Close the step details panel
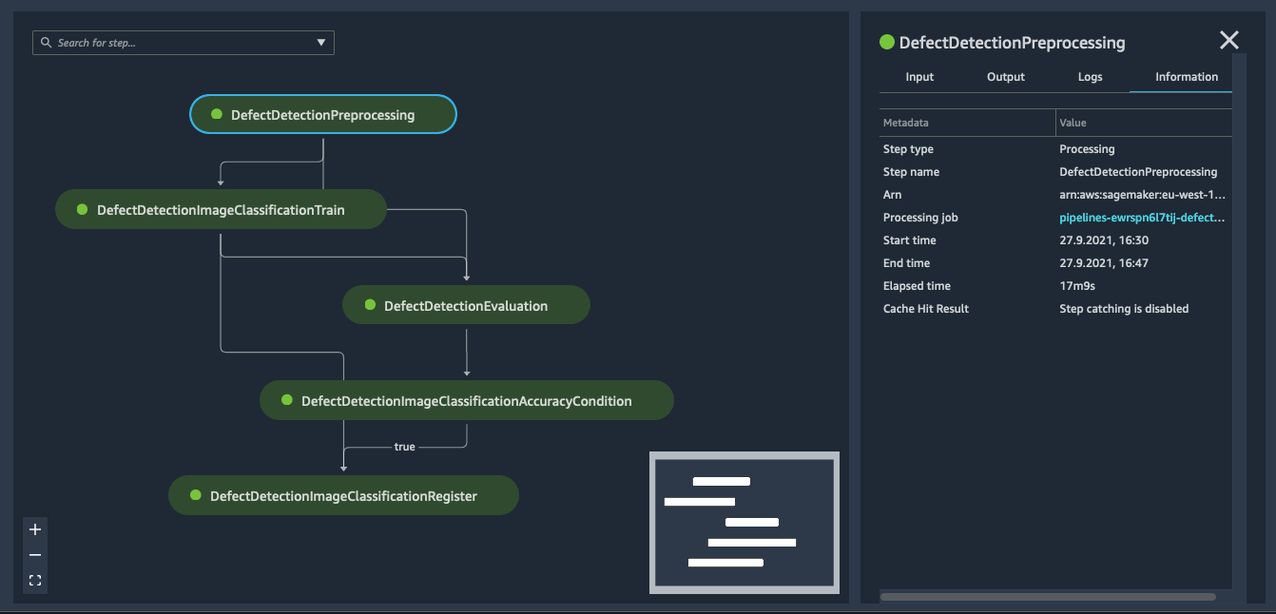This screenshot has height=614, width=1276. point(1229,40)
